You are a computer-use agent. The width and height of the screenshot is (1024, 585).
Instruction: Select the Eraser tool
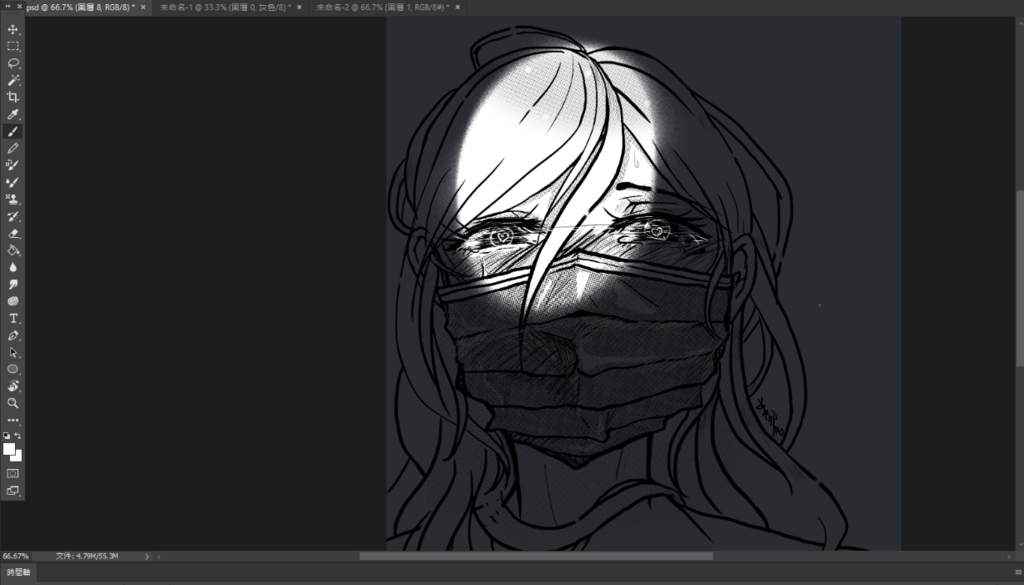click(x=12, y=233)
